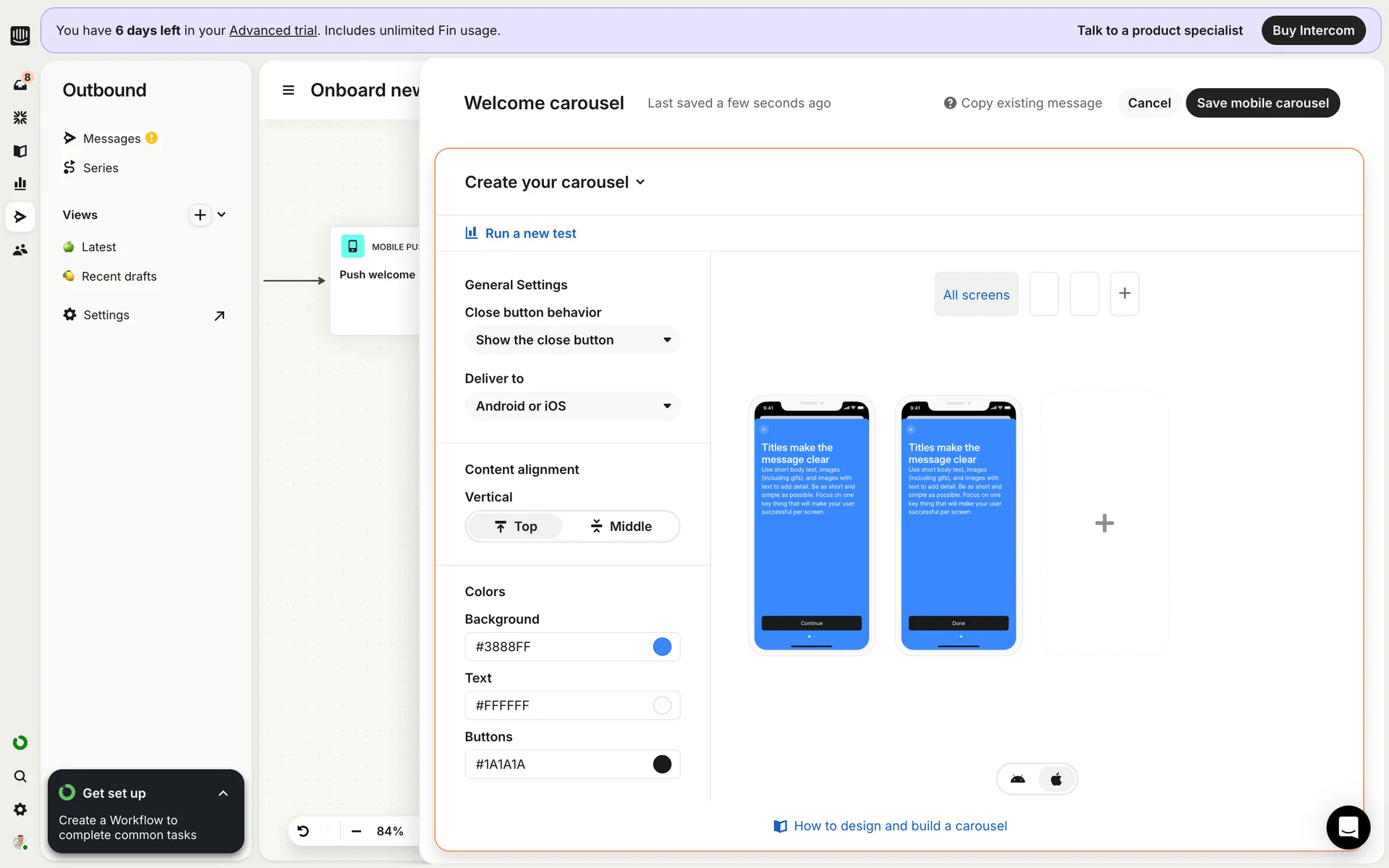Image resolution: width=1389 pixels, height=868 pixels.
Task: Open the Intercom Messenger chat bubble
Action: click(1348, 827)
